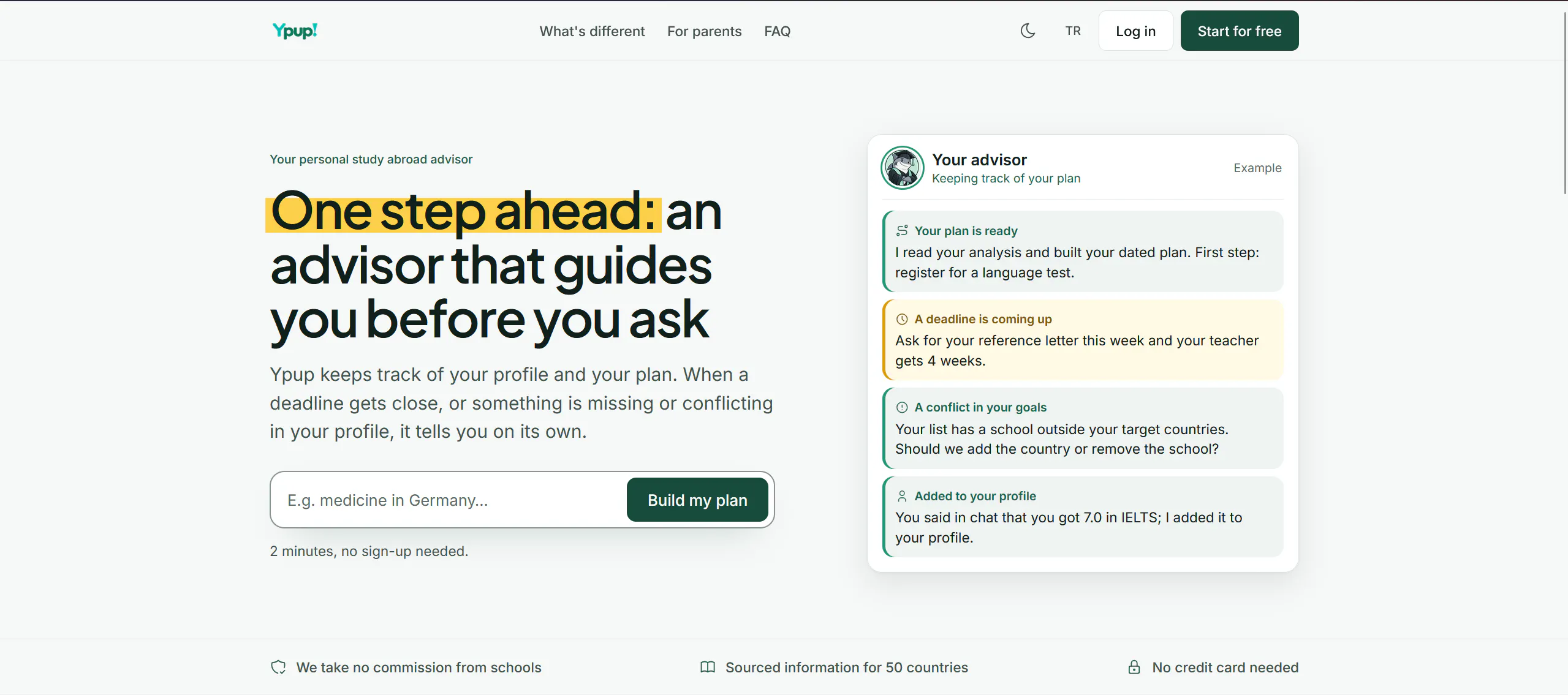
Task: Click the lock icon beside 'No credit card needed'
Action: tap(1134, 667)
